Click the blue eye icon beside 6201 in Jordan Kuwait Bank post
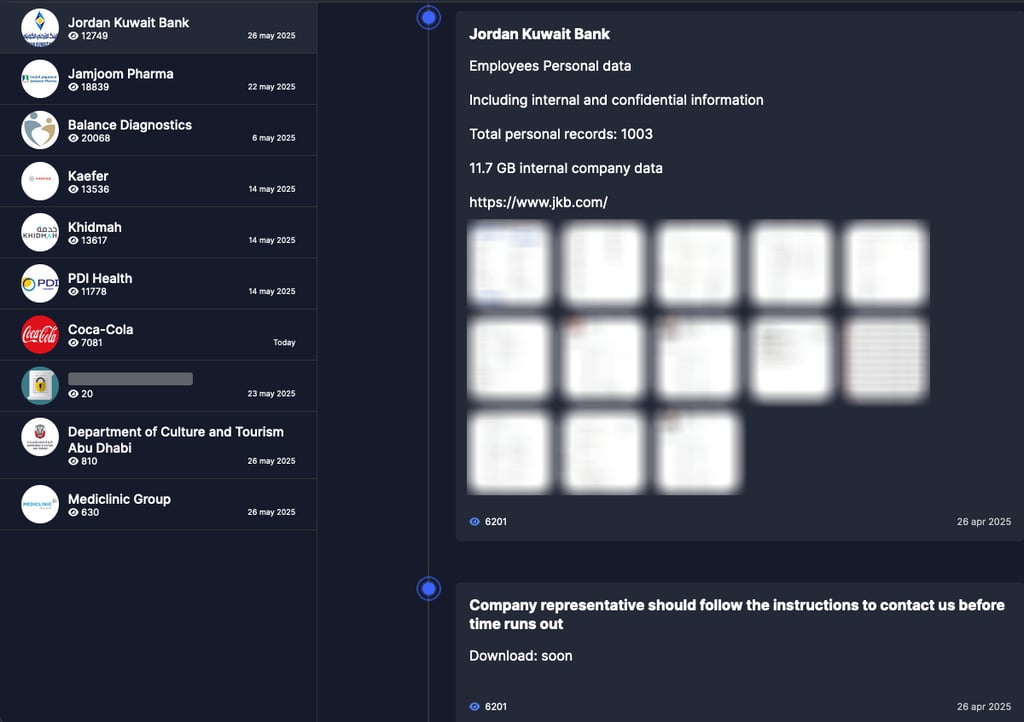Image resolution: width=1024 pixels, height=722 pixels. 475,522
